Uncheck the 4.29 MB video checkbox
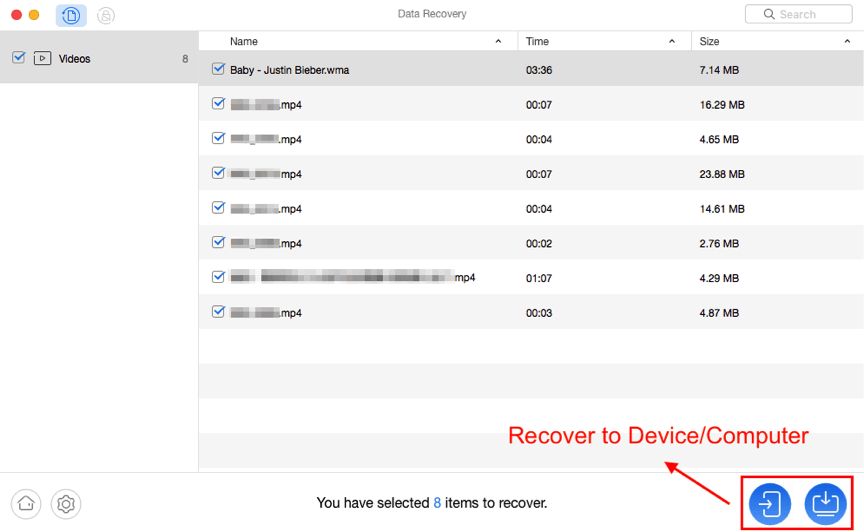 pos(218,277)
